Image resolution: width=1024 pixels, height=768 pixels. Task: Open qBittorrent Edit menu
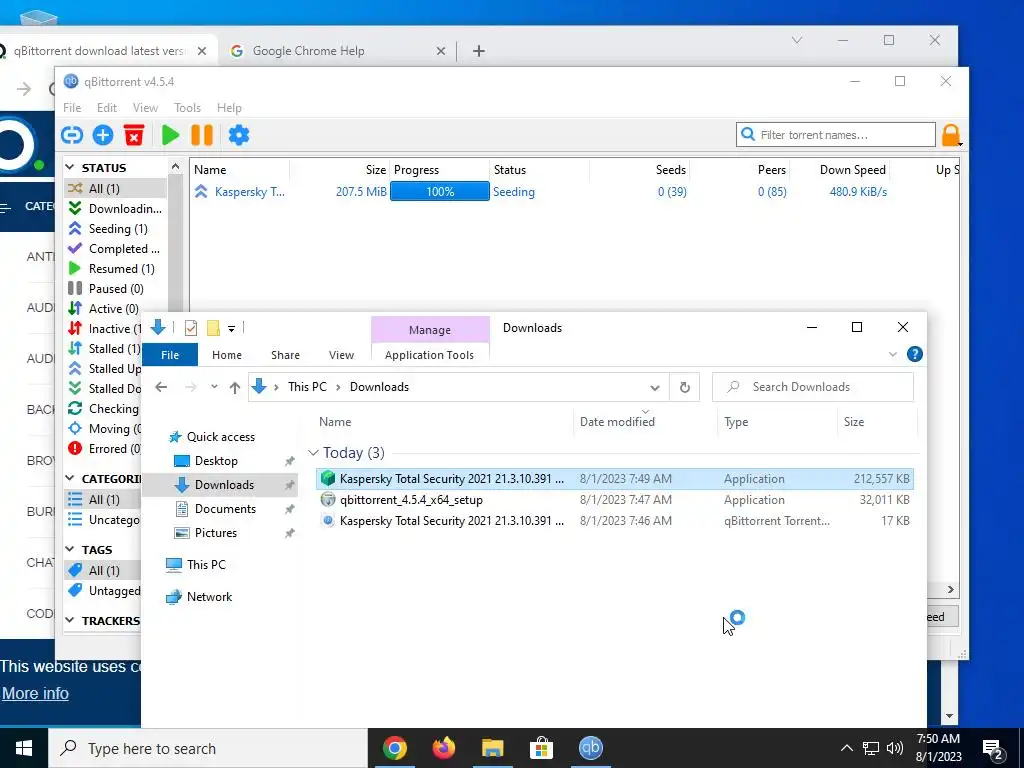(106, 108)
